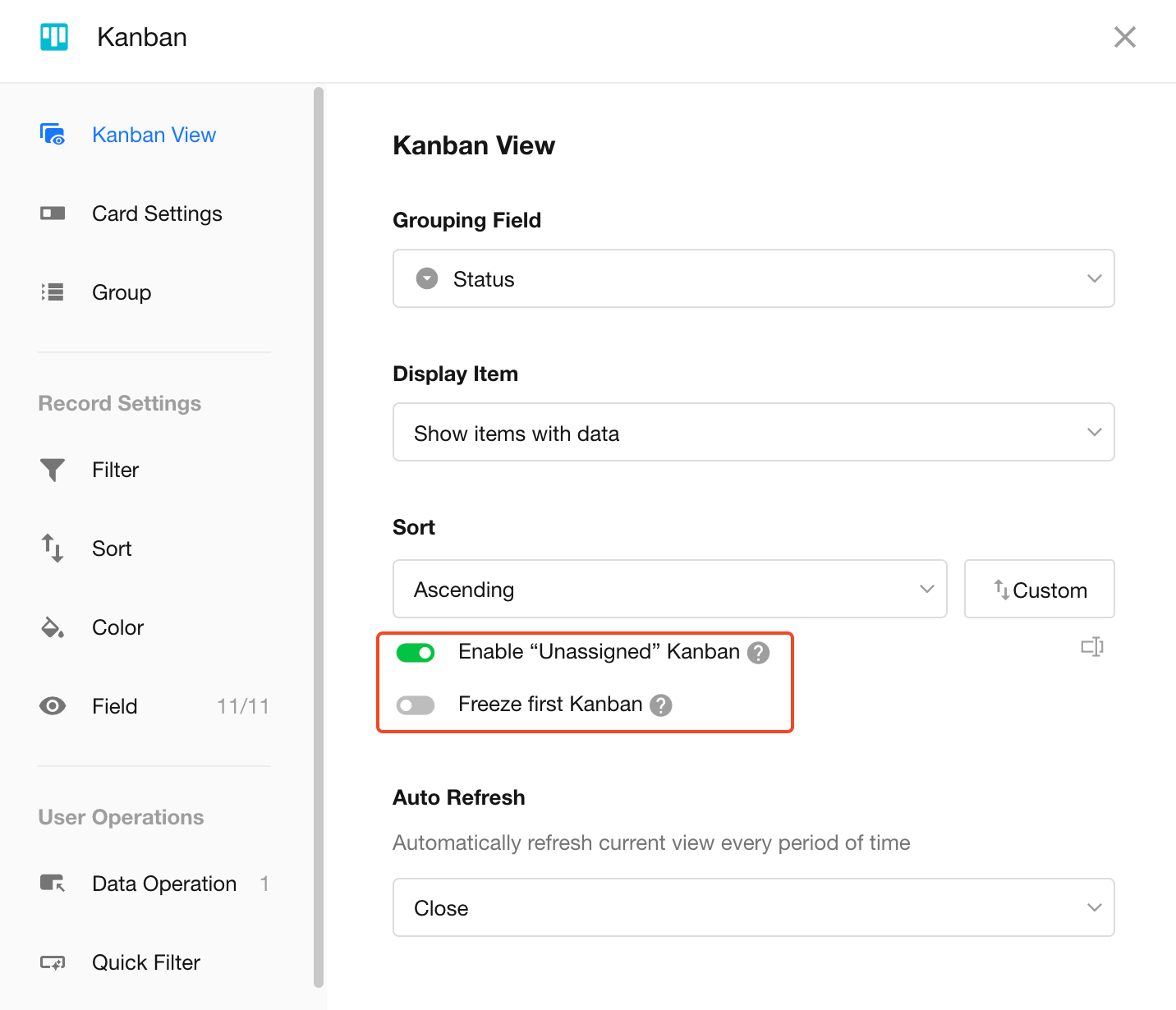1176x1010 pixels.
Task: Click the Filter funnel icon
Action: [x=53, y=470]
